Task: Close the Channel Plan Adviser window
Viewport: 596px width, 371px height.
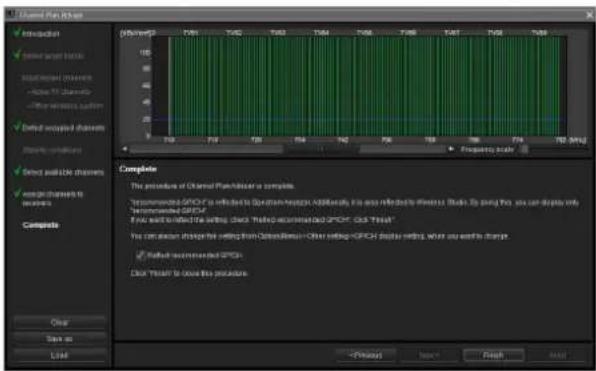Action: click(589, 15)
